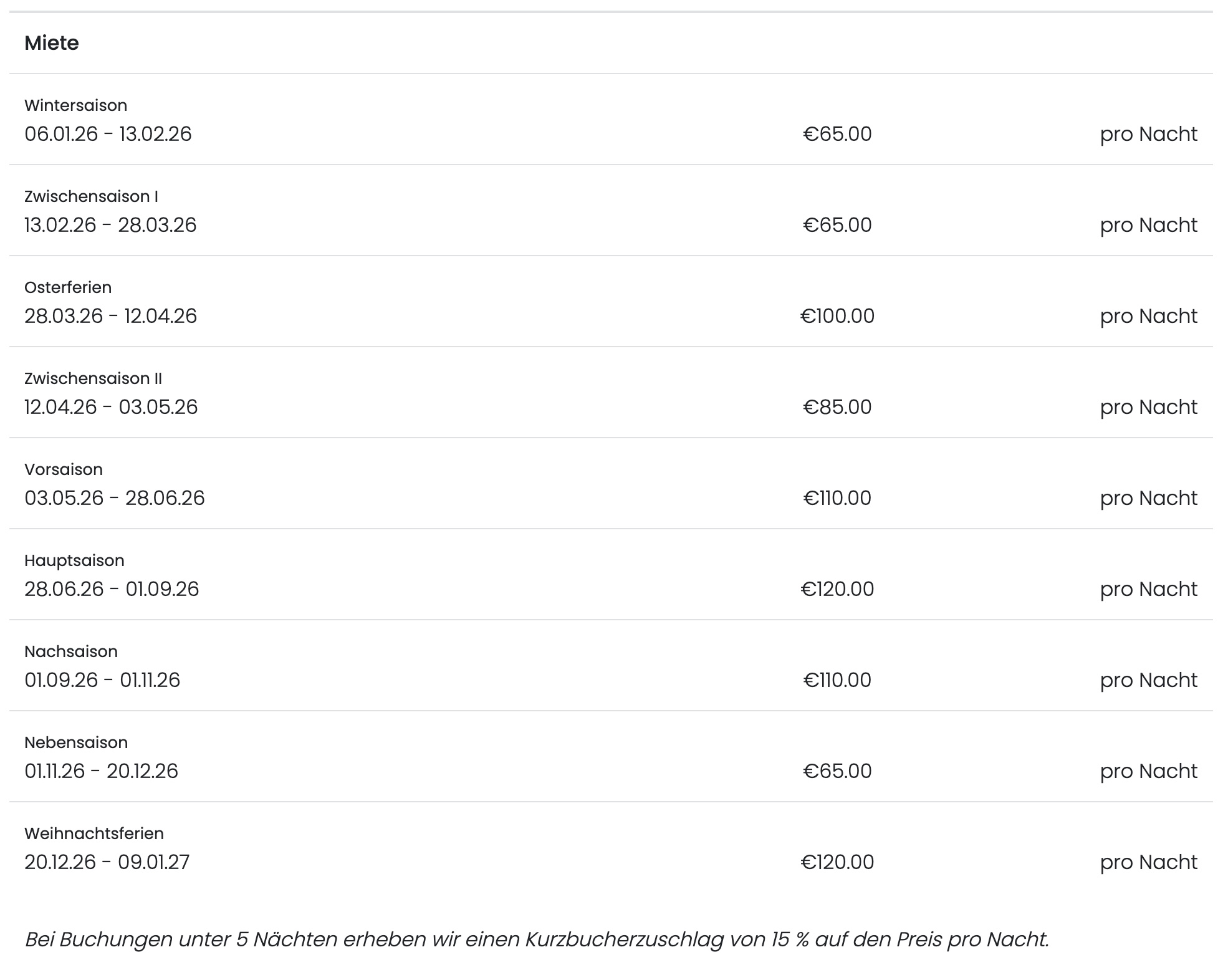Click the Nebensaison season label

(76, 742)
